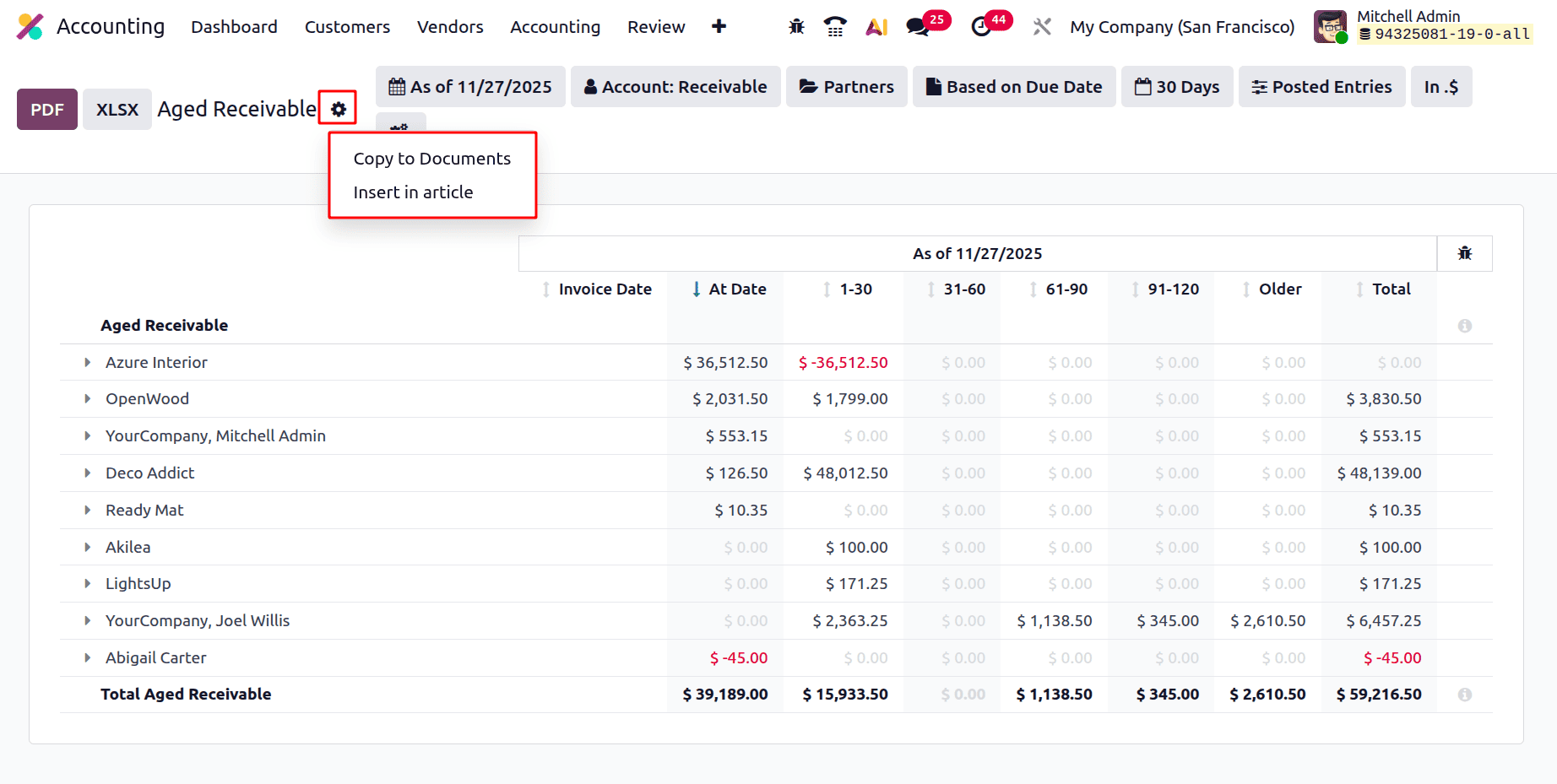The image size is (1557, 784).
Task: Open the In .$ rounding dropdown
Action: click(x=1441, y=87)
